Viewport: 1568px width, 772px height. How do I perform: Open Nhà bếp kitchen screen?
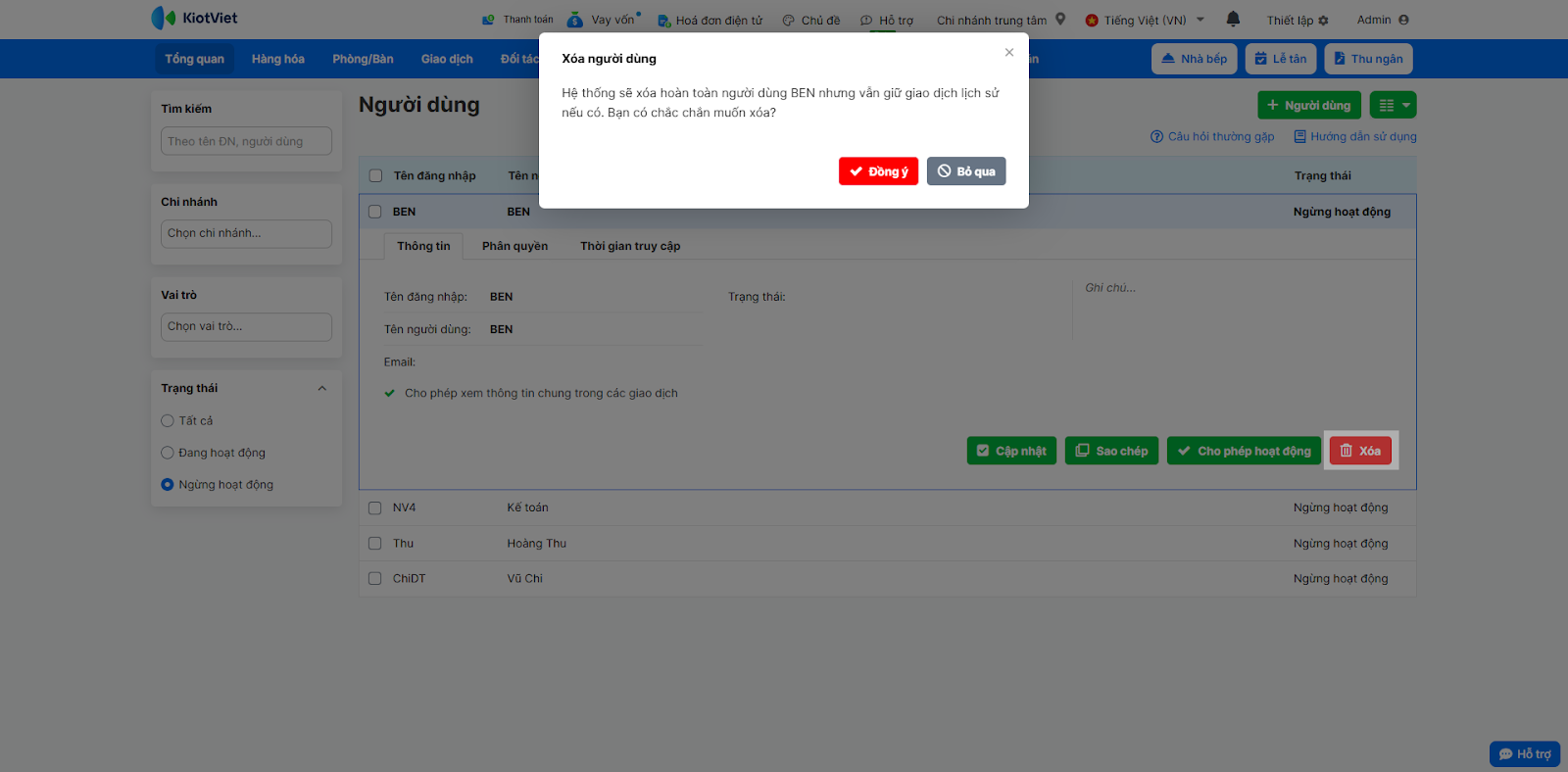click(x=1195, y=59)
